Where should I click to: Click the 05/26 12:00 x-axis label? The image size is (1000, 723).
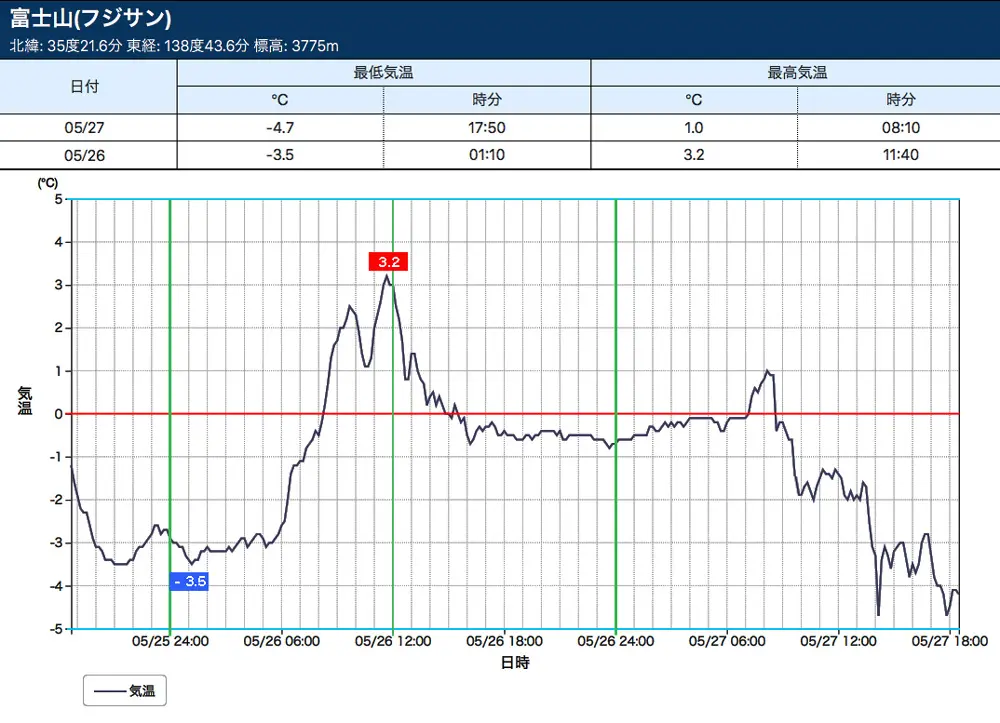coord(393,641)
